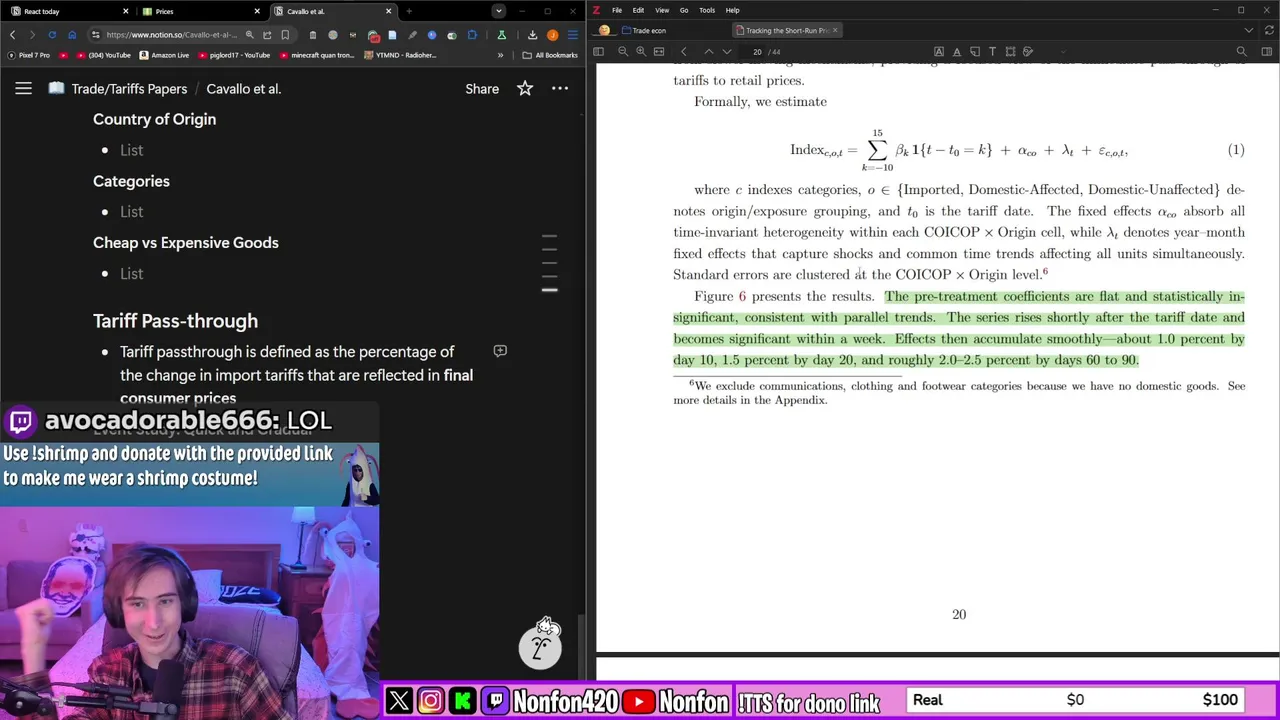Go to next PDF page in Zotero
This screenshot has width=1280, height=720.
pos(727,51)
